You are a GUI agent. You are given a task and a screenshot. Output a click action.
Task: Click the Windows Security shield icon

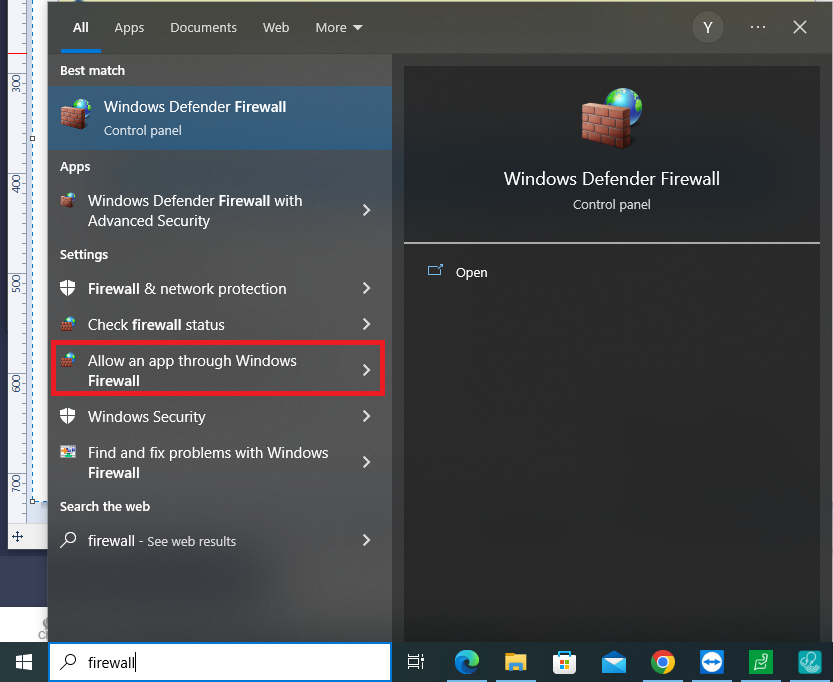click(67, 416)
